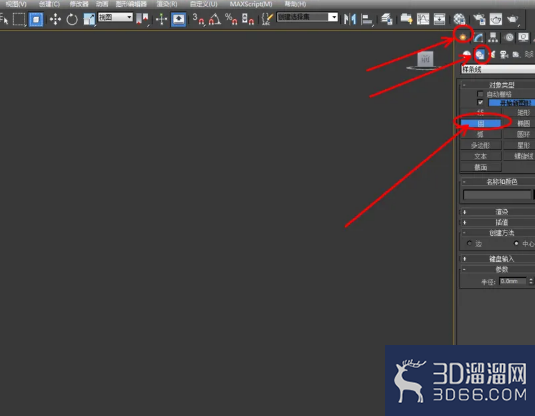The height and width of the screenshot is (416, 535).
Task: Open the Schematic View icon
Action: click(x=439, y=19)
